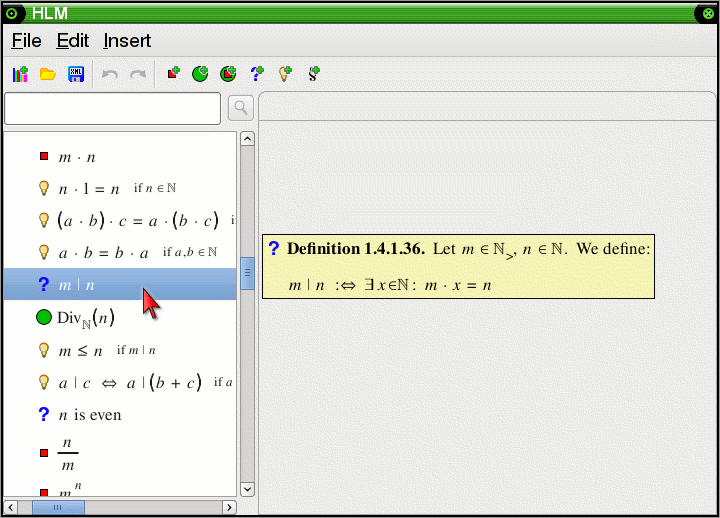Add new blue question mark predicate
The height and width of the screenshot is (518, 720).
[x=257, y=74]
